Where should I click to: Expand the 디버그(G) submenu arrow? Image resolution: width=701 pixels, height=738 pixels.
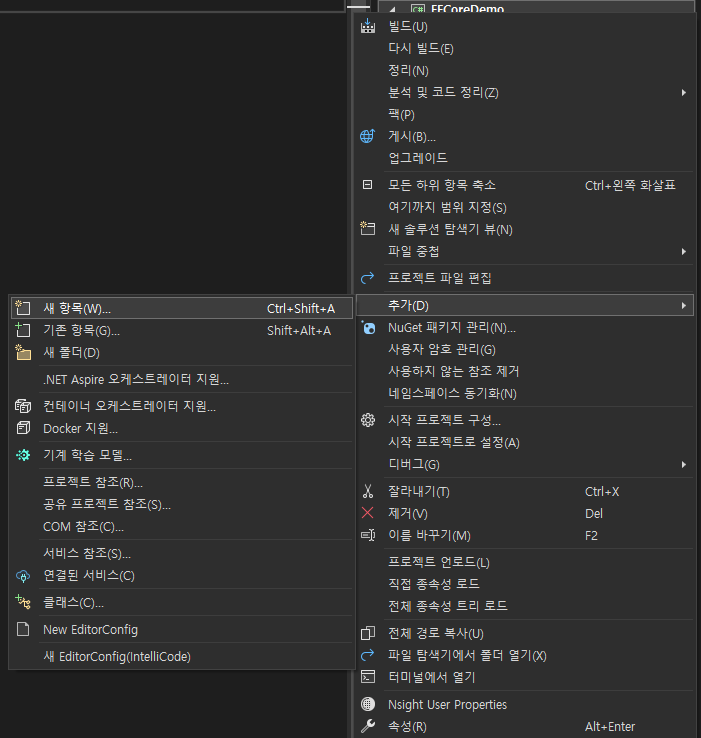[684, 465]
